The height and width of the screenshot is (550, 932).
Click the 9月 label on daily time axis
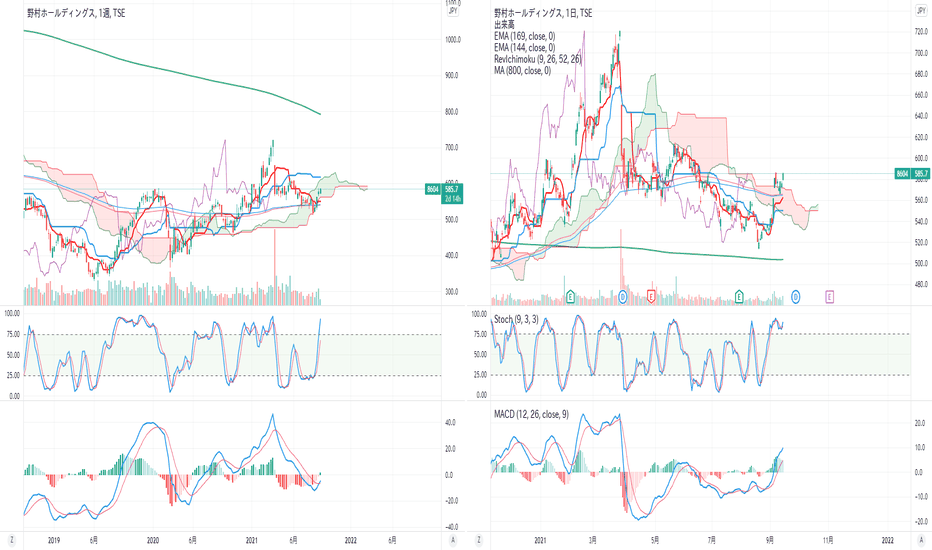tap(770, 540)
